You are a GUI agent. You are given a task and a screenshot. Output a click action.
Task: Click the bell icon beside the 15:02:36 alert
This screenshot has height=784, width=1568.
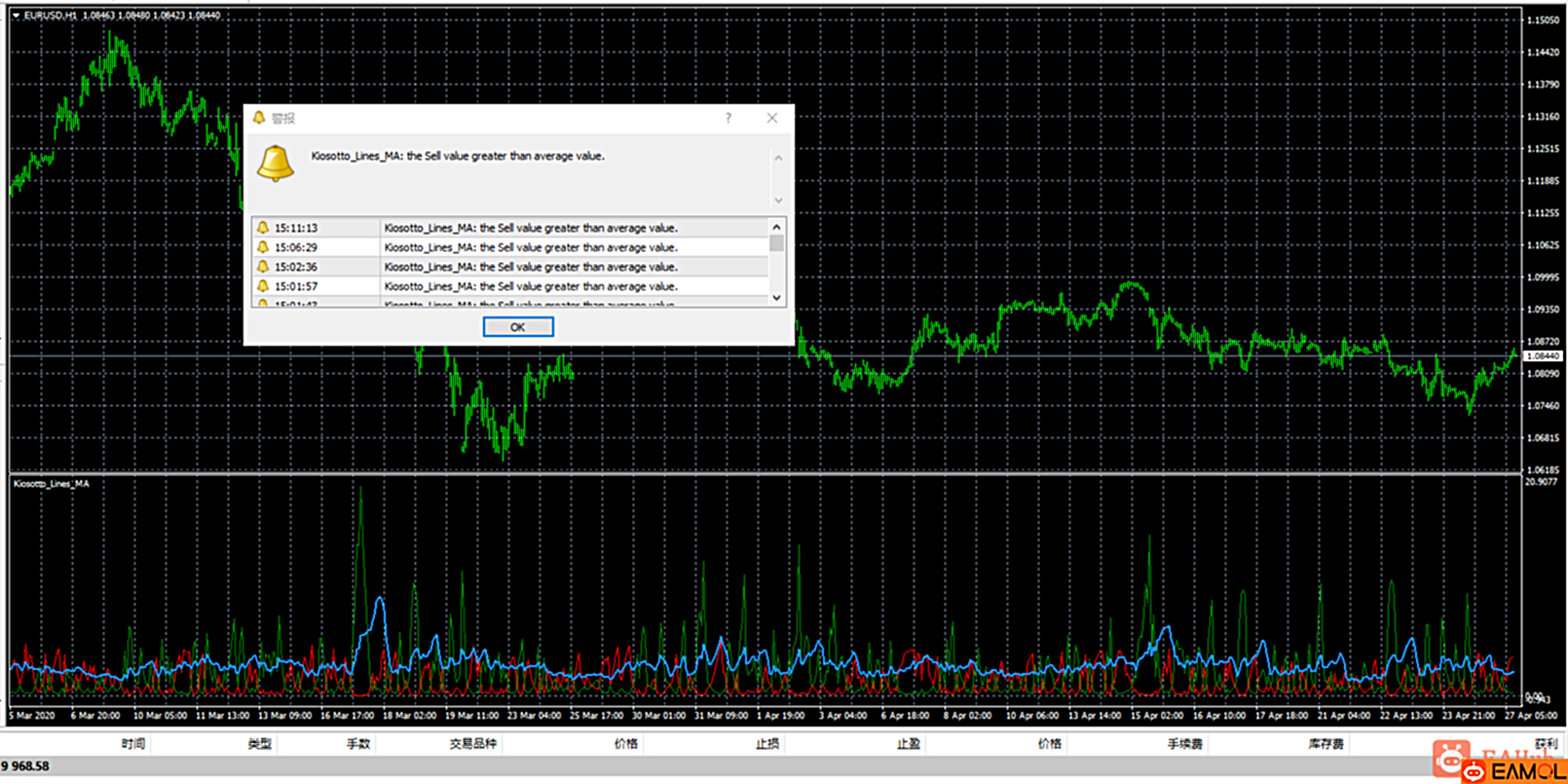(x=263, y=267)
